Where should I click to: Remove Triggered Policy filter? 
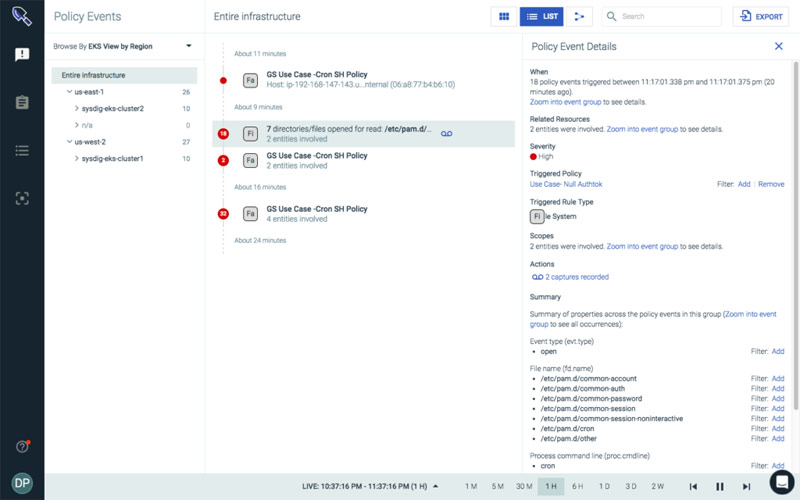point(771,184)
